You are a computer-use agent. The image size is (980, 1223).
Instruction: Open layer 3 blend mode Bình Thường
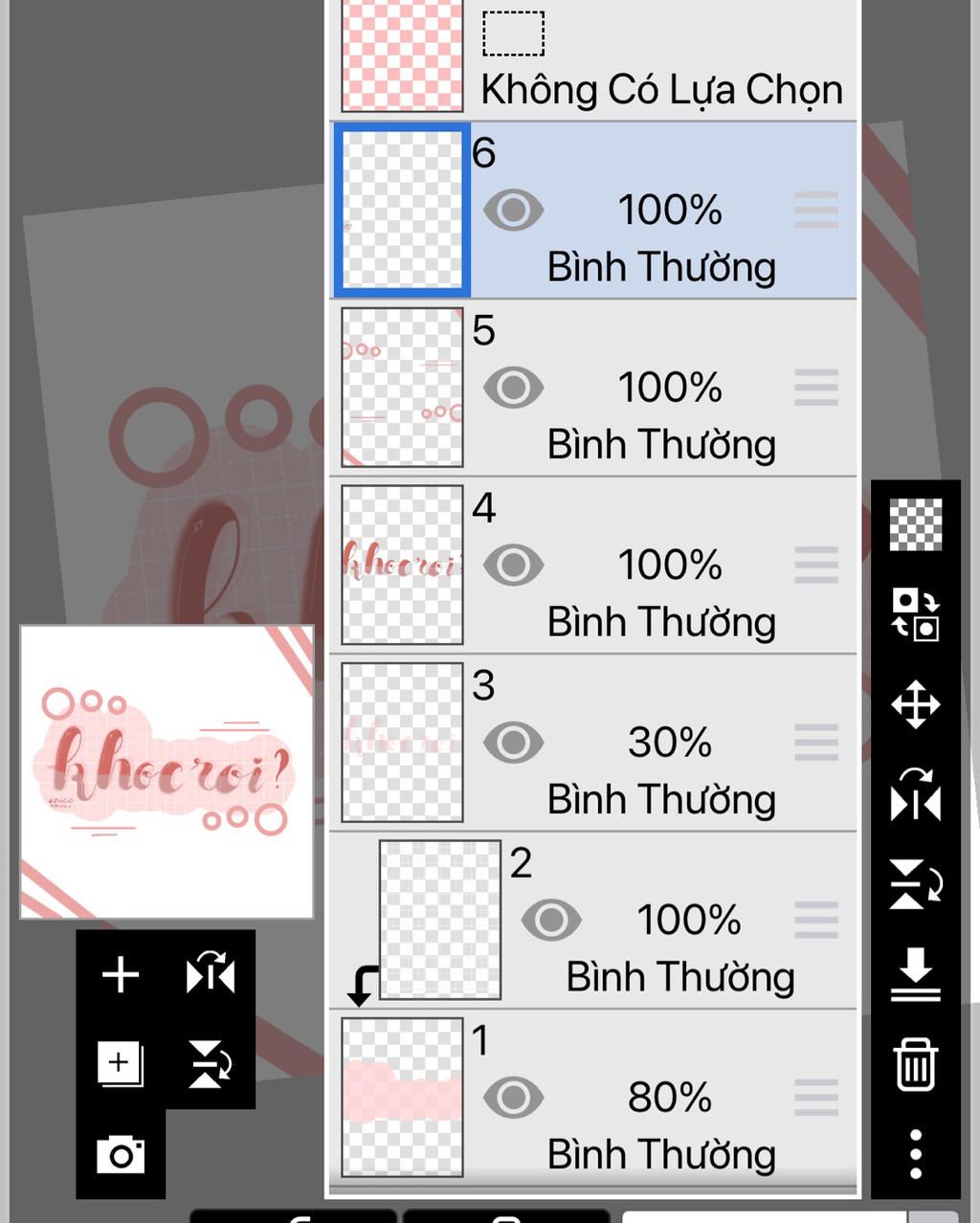pyautogui.click(x=661, y=799)
